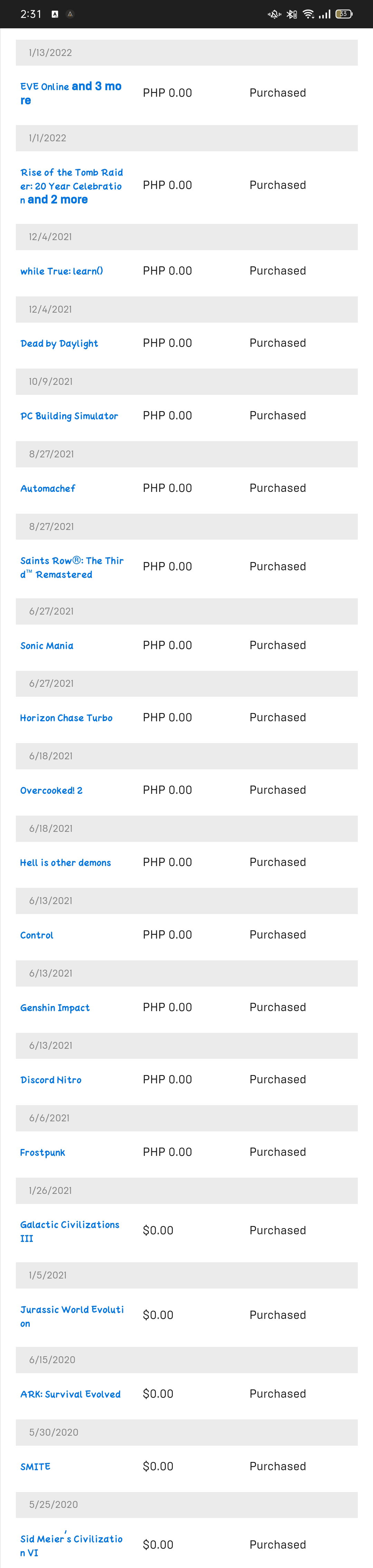
Task: Tap the Wi-Fi status icon
Action: [308, 14]
